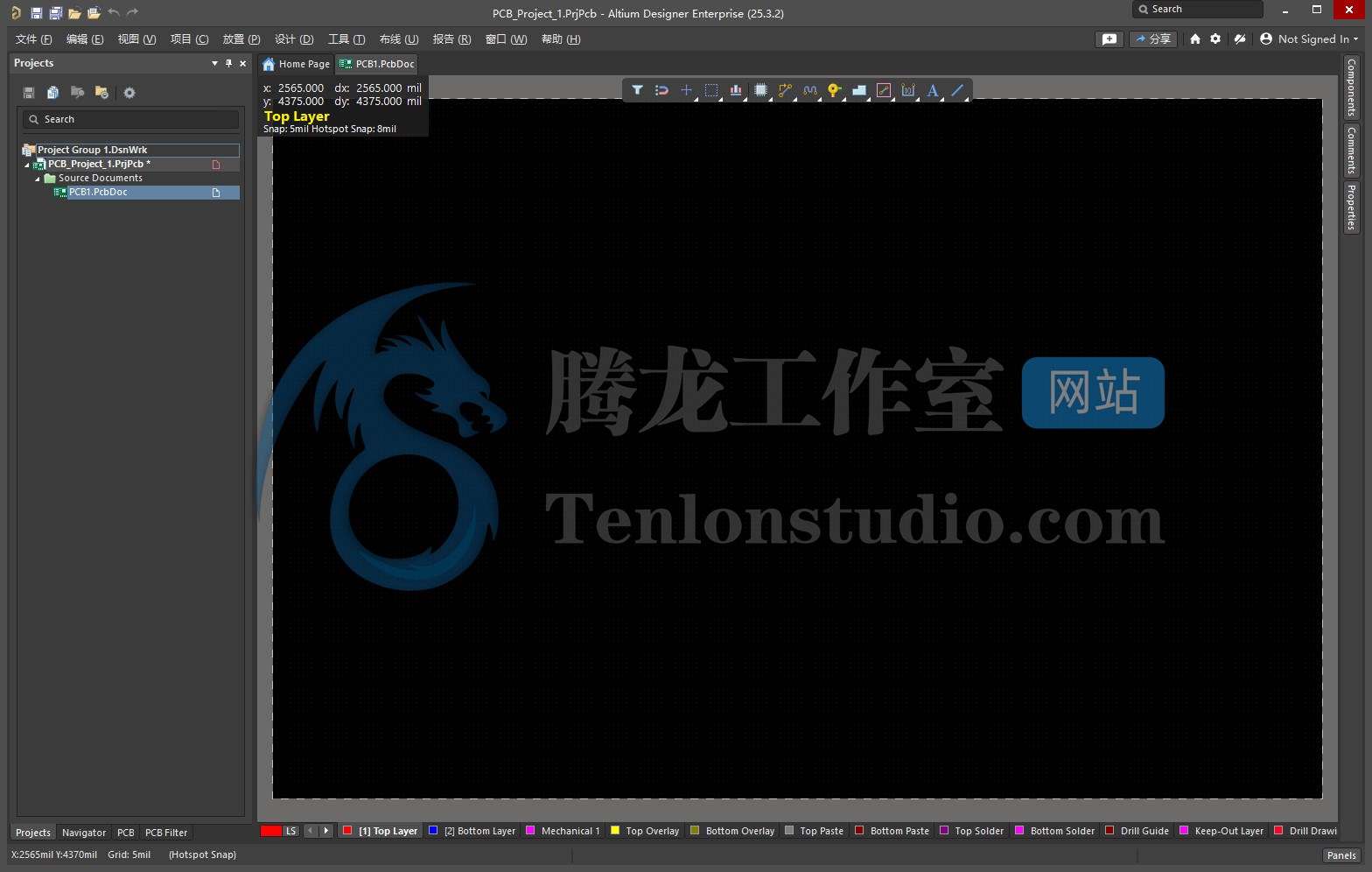
Task: Open the Navigator panel tab
Action: coord(84,833)
